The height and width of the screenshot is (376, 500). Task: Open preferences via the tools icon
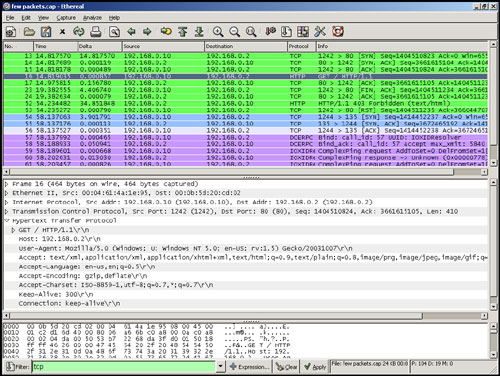[320, 32]
